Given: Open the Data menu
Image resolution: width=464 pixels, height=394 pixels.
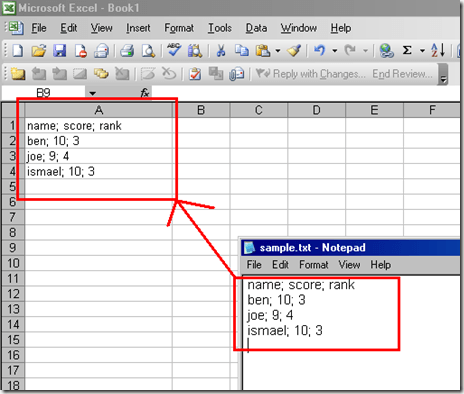Looking at the screenshot, I should pos(256,28).
